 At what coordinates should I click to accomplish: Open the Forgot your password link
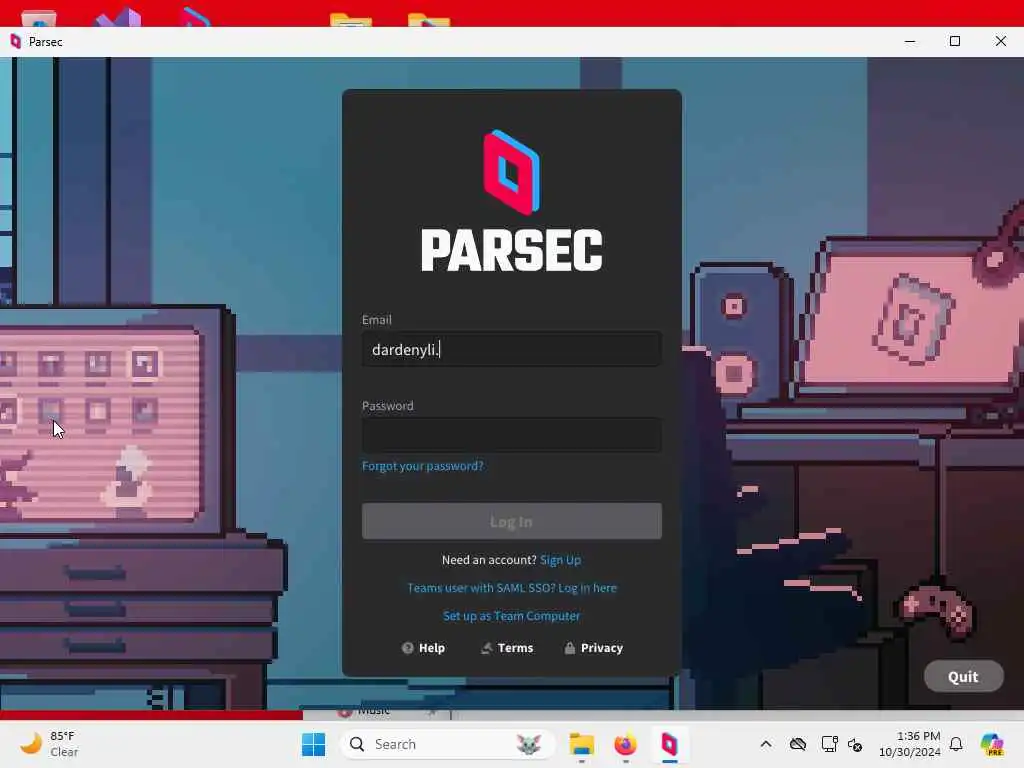[423, 466]
